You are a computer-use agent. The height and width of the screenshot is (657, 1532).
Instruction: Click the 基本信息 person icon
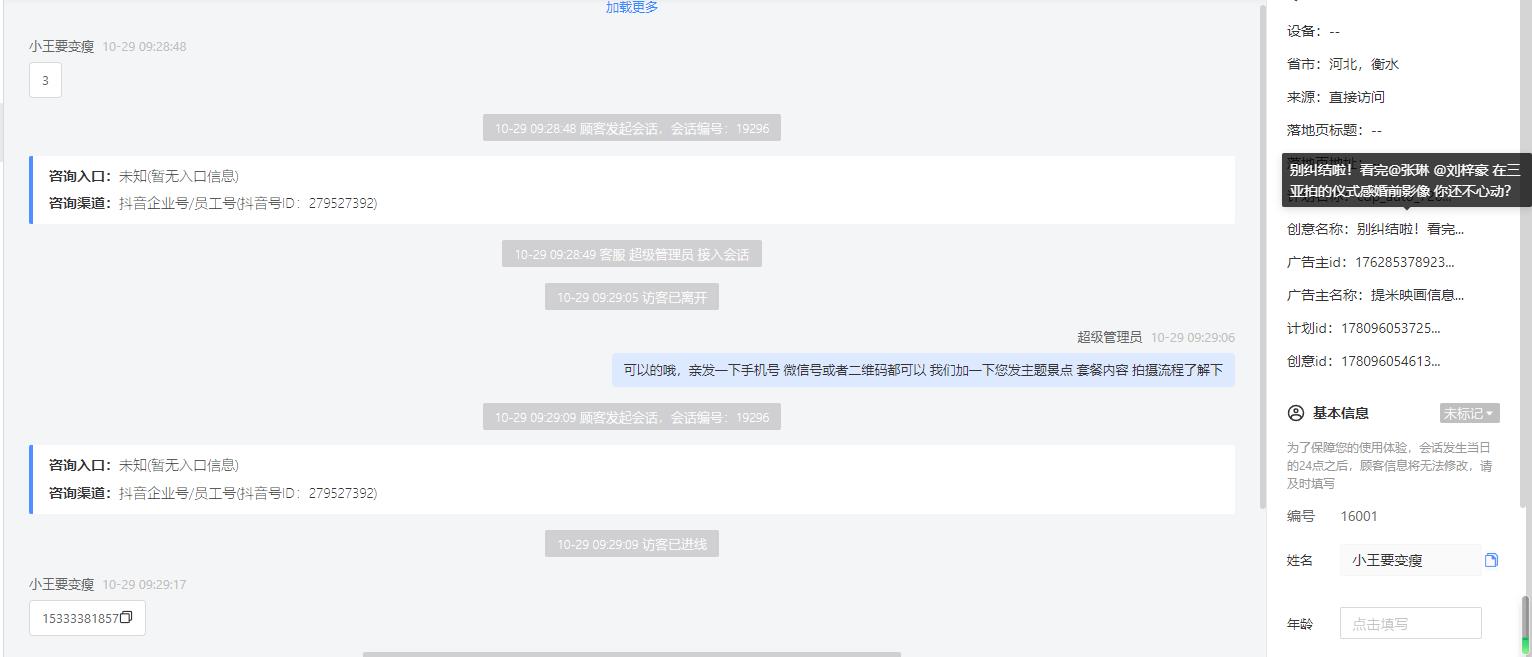click(x=1296, y=413)
